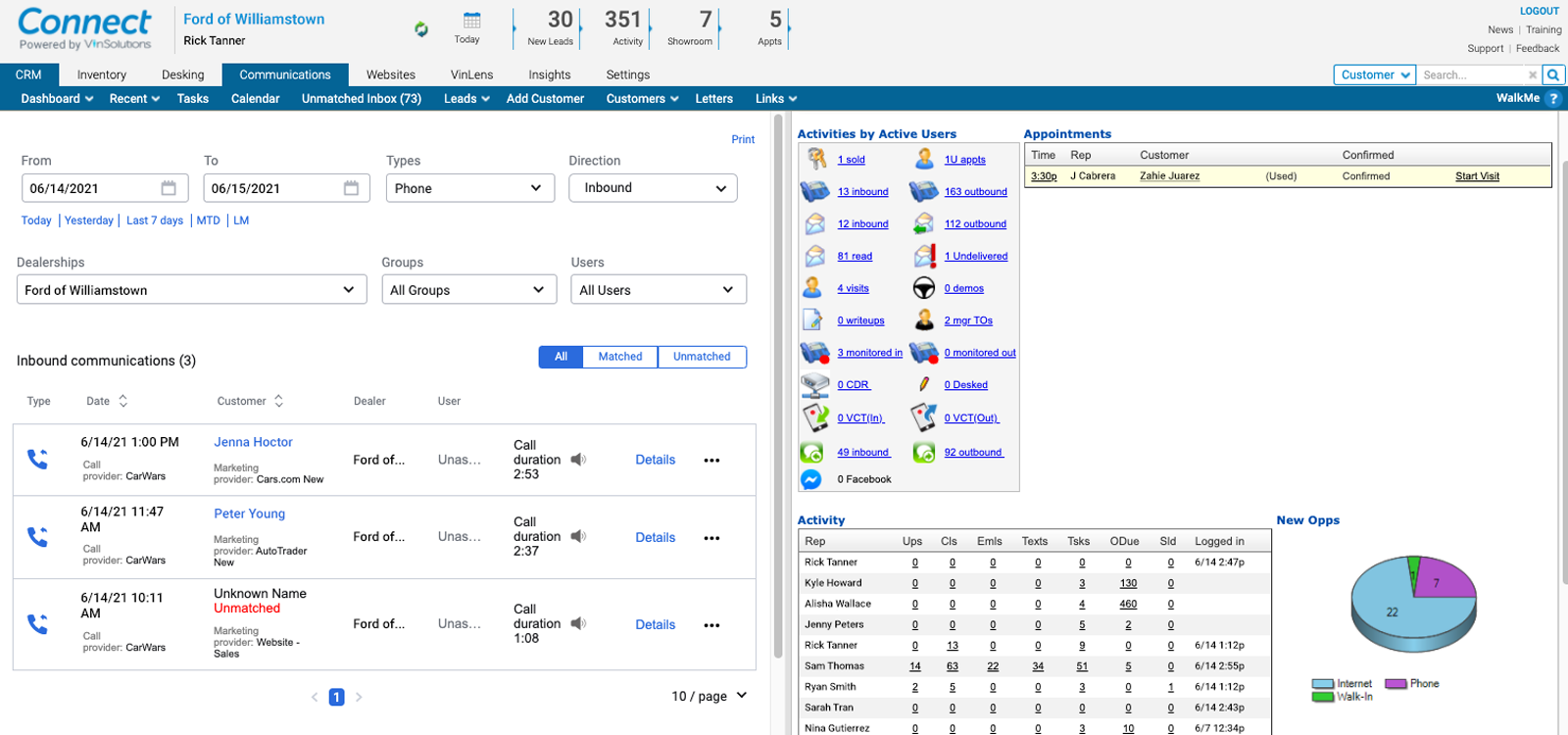Open customer Peter Young
Image resolution: width=1568 pixels, height=735 pixels.
tap(250, 514)
